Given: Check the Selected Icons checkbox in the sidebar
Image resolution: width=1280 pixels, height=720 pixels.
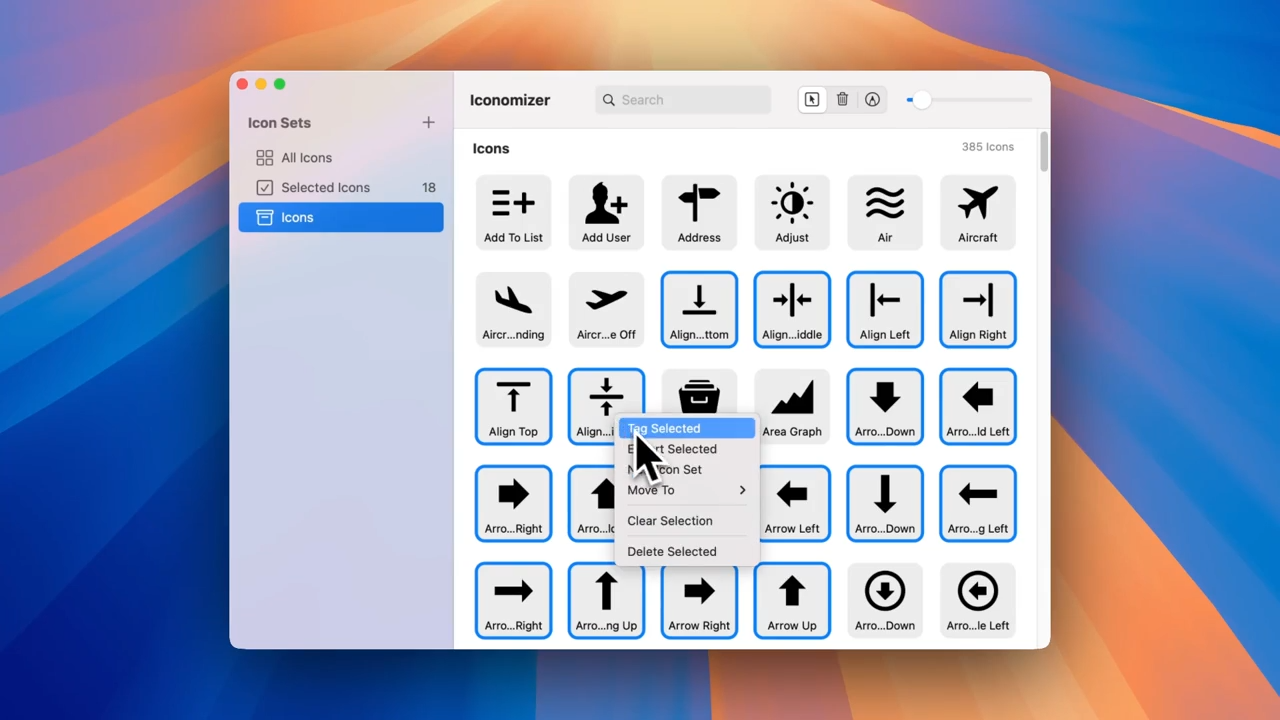Looking at the screenshot, I should point(265,187).
